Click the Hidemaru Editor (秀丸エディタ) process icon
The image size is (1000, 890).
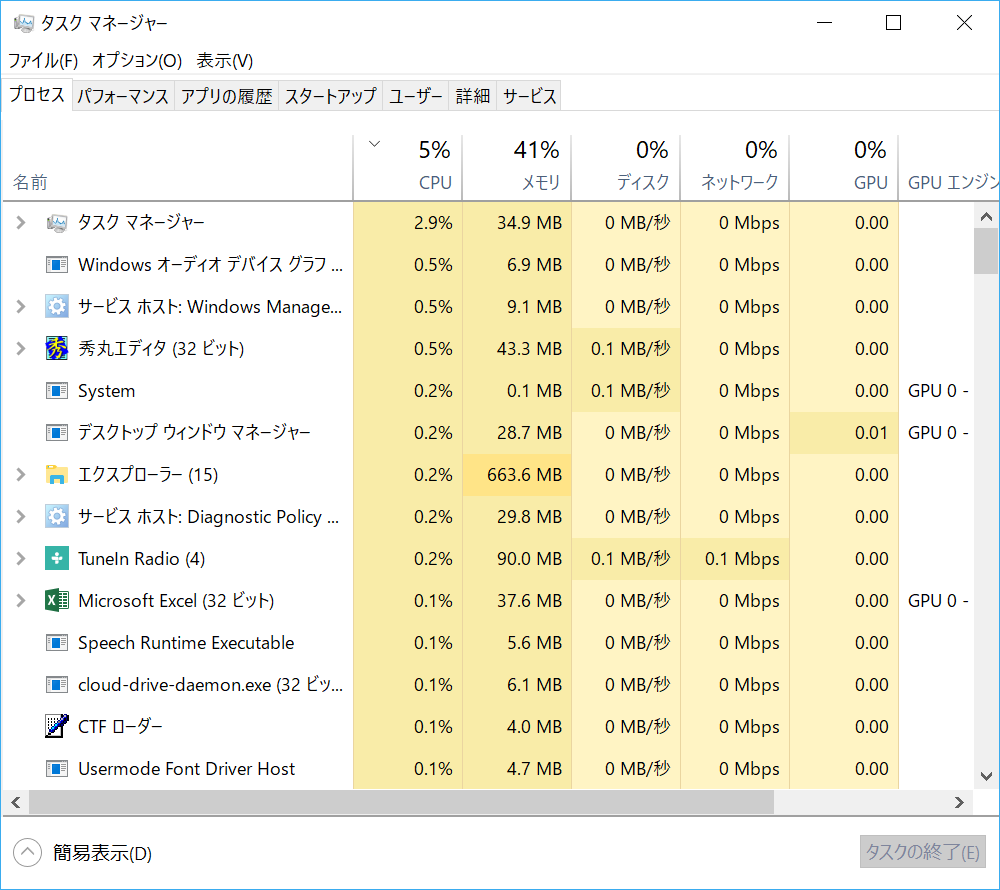tap(57, 349)
